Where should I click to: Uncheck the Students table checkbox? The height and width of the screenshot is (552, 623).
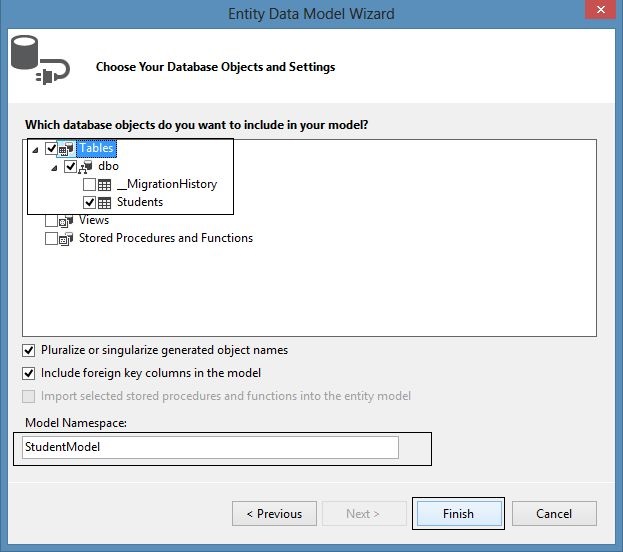(x=89, y=202)
